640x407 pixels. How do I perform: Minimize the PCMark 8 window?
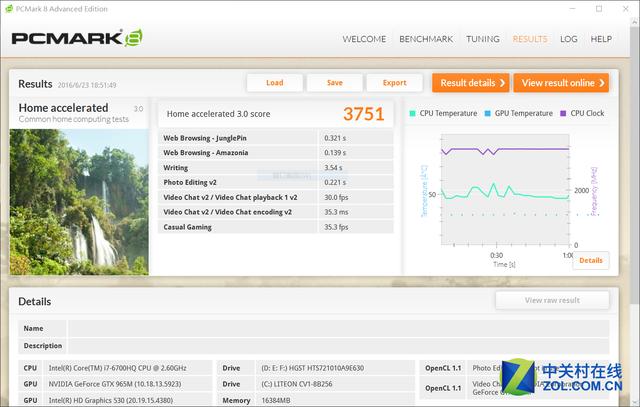click(x=573, y=9)
